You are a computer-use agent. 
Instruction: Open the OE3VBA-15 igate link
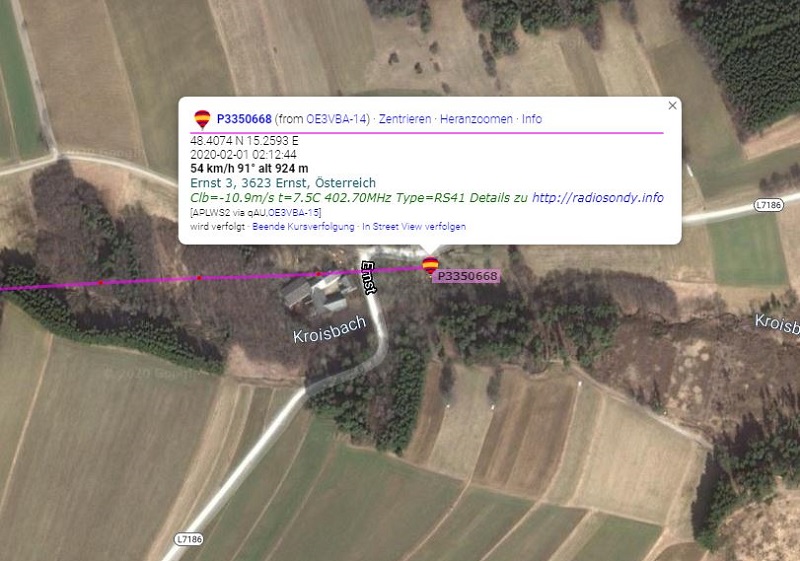pos(293,212)
